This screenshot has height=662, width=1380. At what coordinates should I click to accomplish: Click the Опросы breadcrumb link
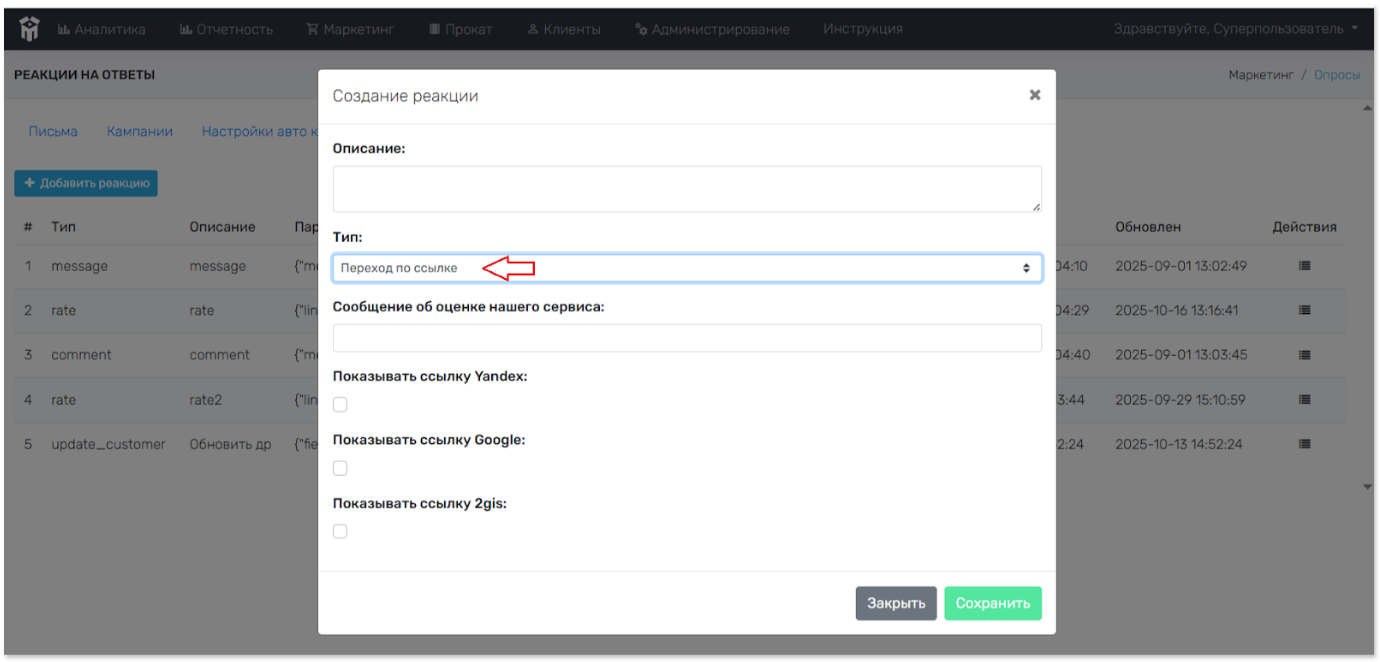(1337, 75)
